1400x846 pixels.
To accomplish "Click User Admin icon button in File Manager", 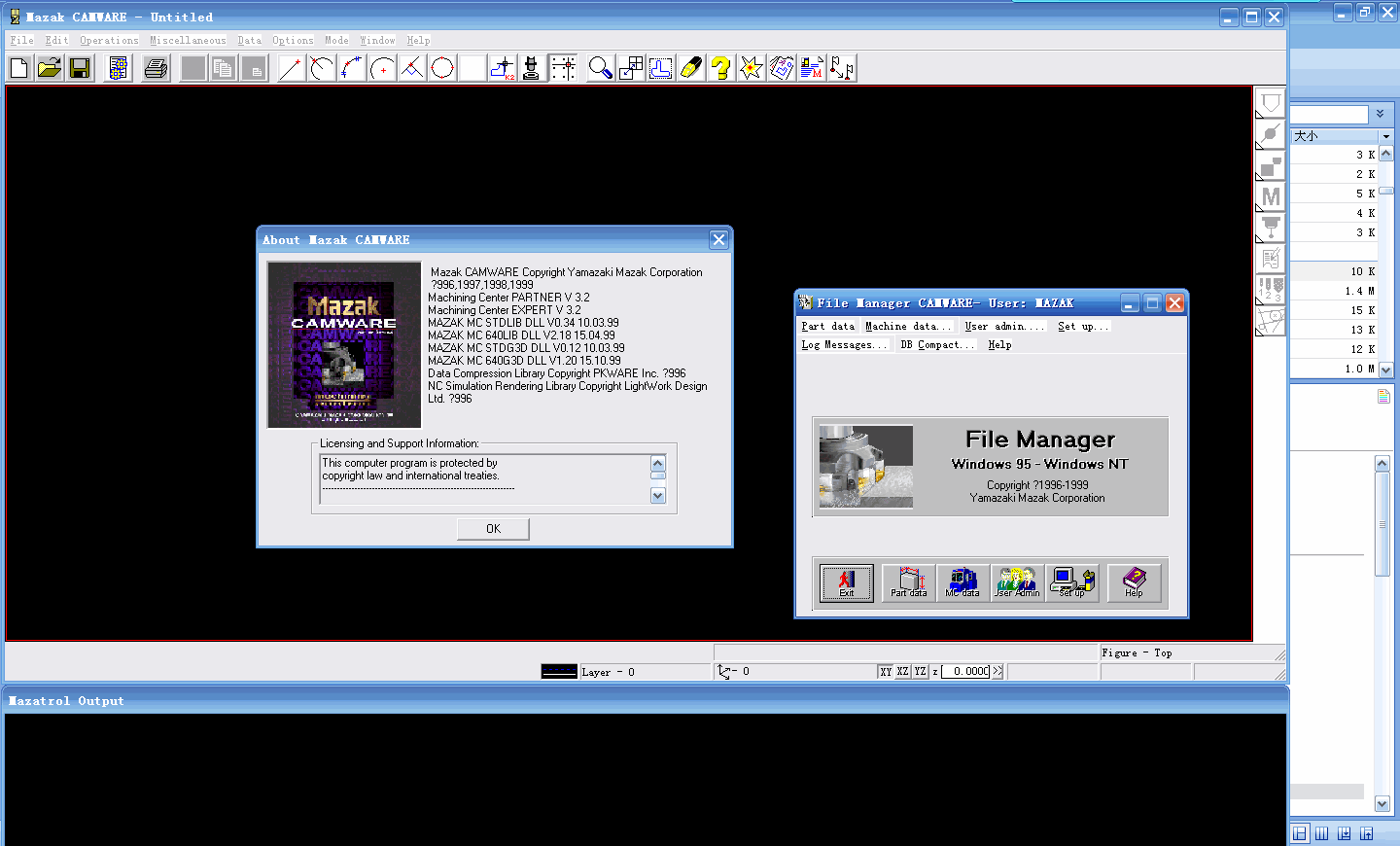I will (x=1017, y=582).
